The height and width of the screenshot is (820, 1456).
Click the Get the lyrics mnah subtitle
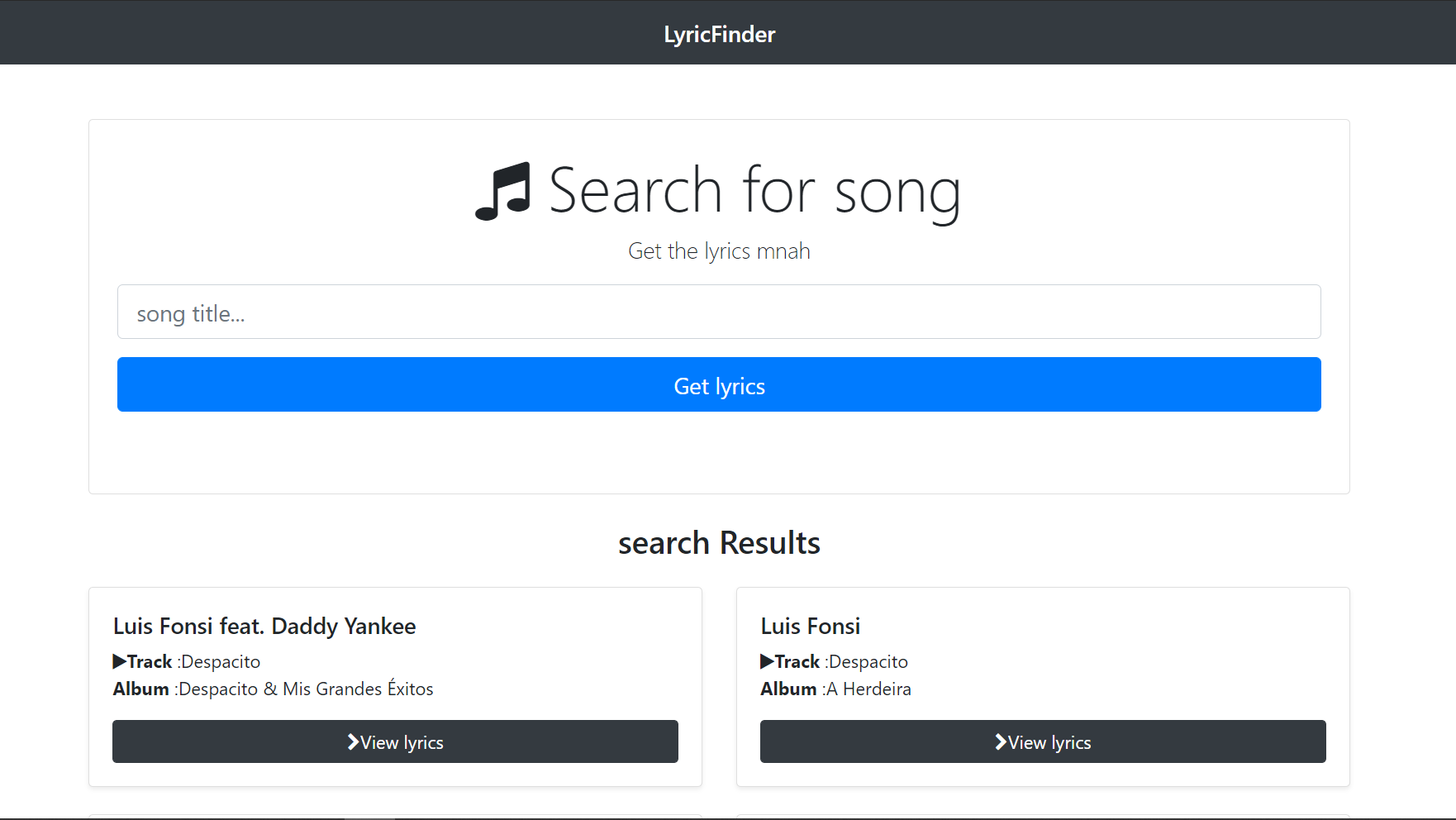tap(719, 251)
